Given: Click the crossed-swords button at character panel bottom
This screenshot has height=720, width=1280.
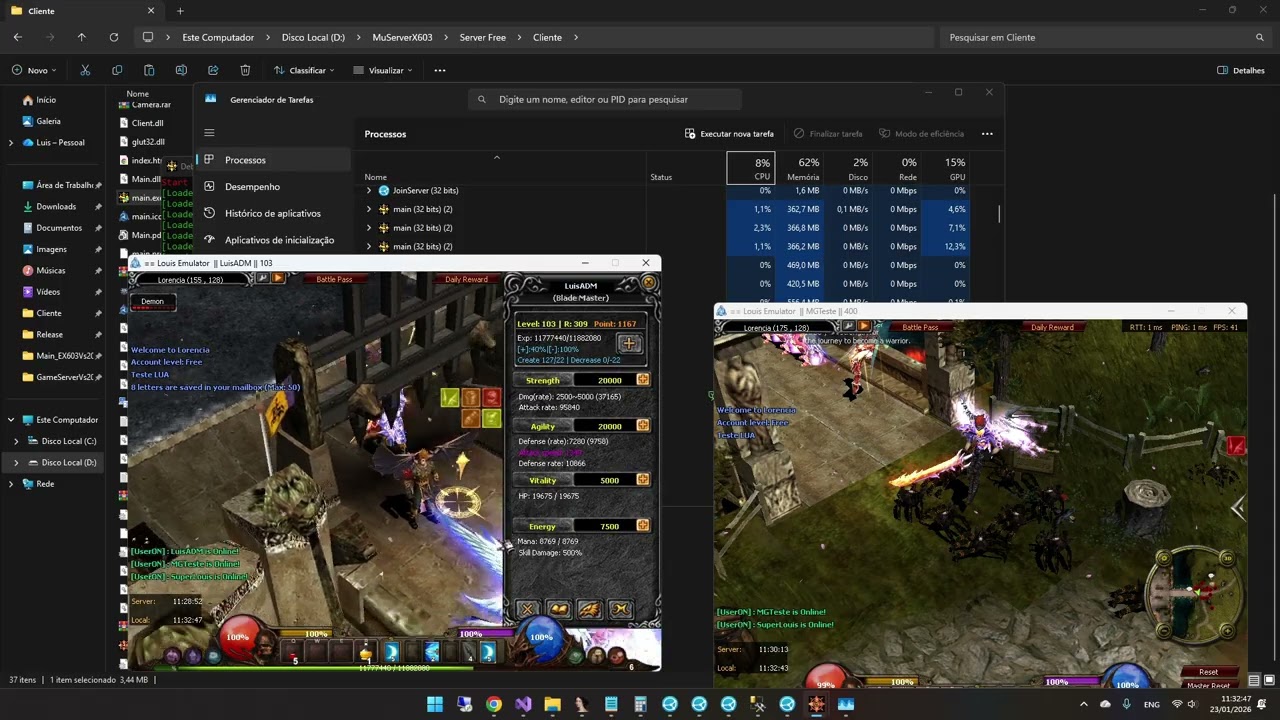Looking at the screenshot, I should (x=528, y=609).
